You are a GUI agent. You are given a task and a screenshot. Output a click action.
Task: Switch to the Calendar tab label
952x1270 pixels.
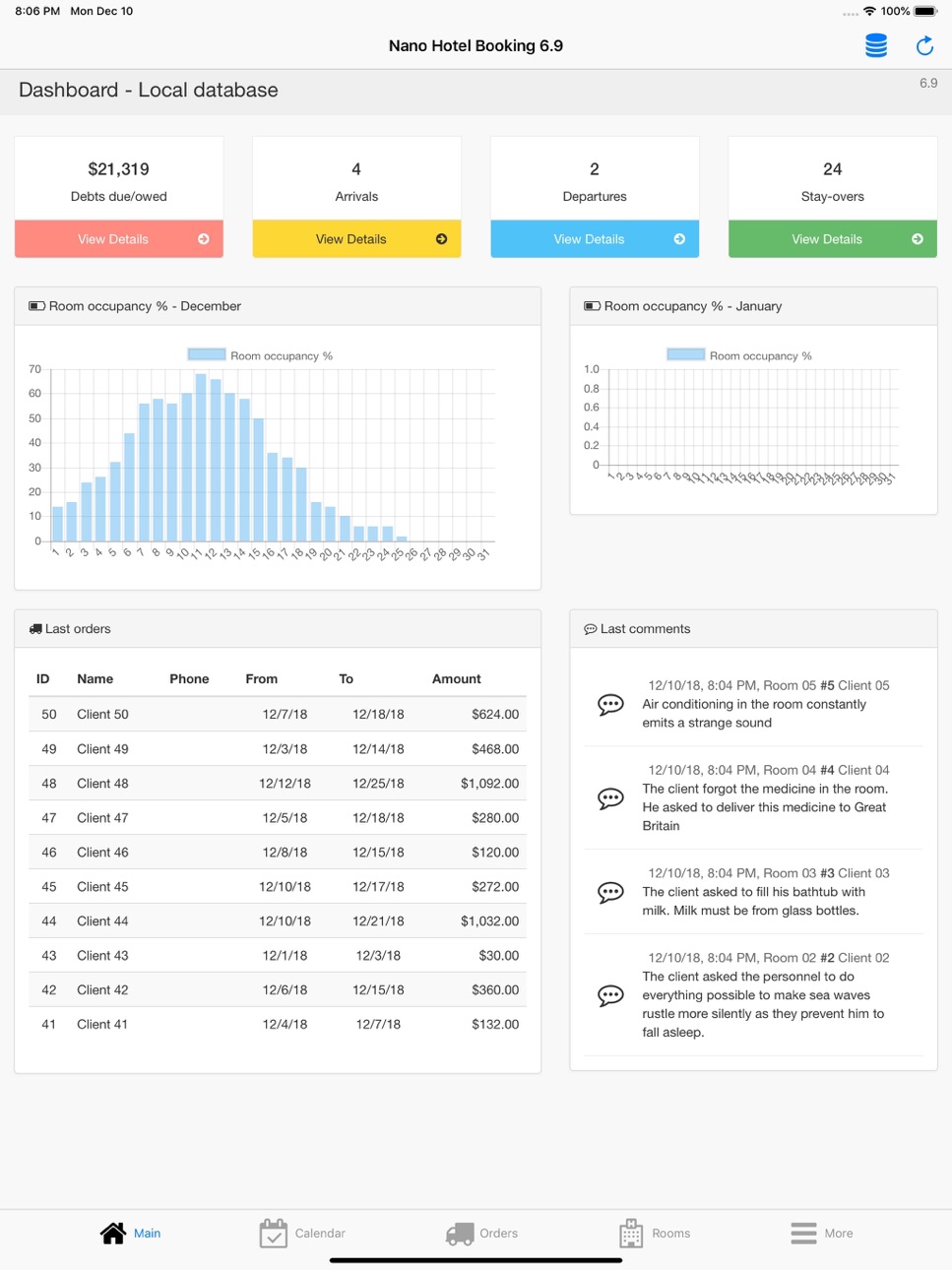coord(320,1234)
